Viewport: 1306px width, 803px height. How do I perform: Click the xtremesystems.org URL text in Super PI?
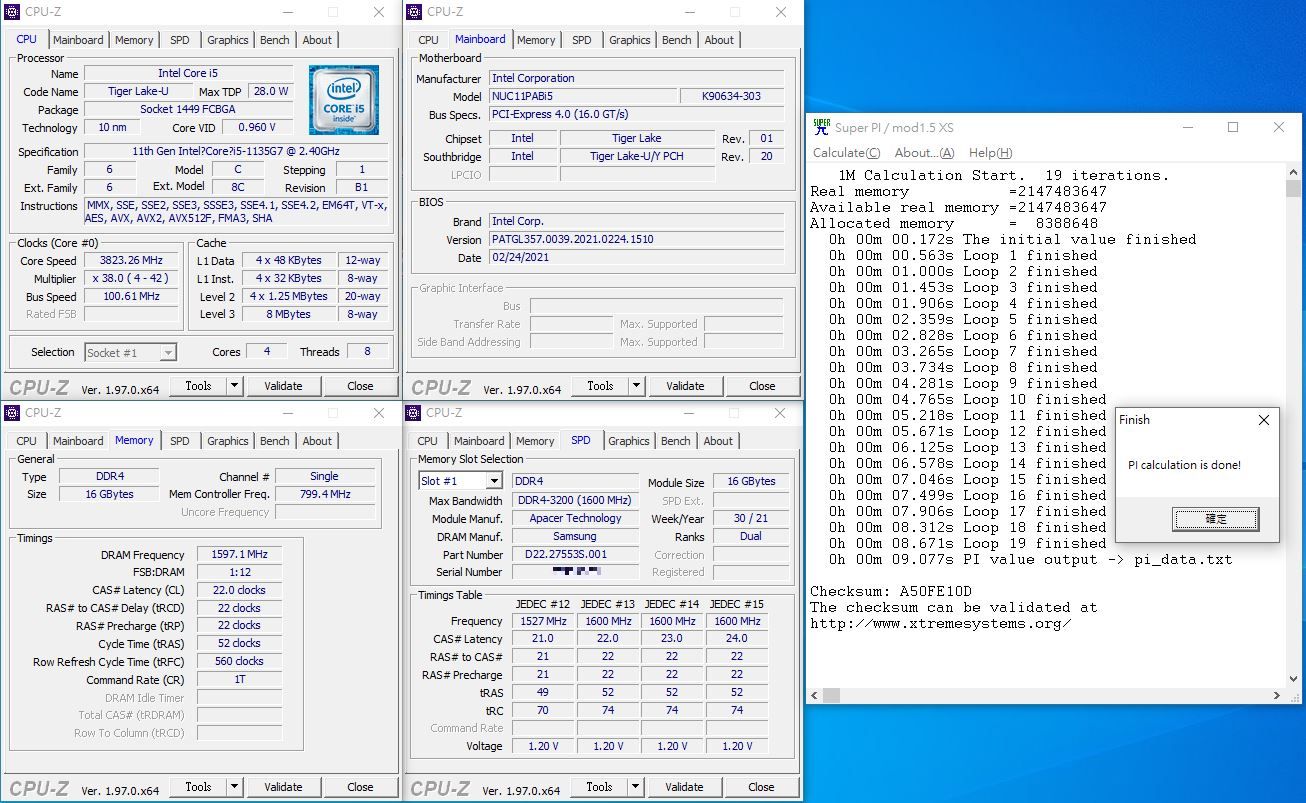941,624
